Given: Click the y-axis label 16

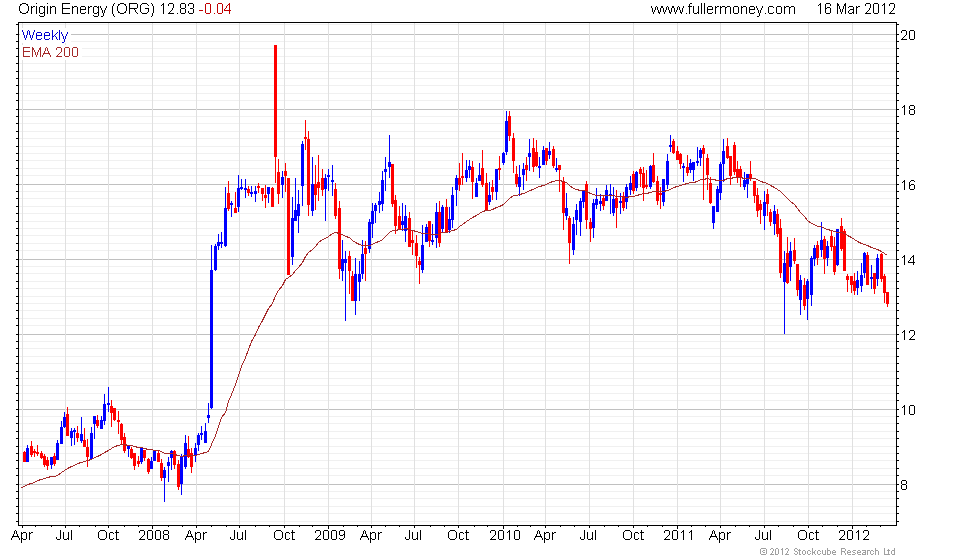Looking at the screenshot, I should (908, 185).
